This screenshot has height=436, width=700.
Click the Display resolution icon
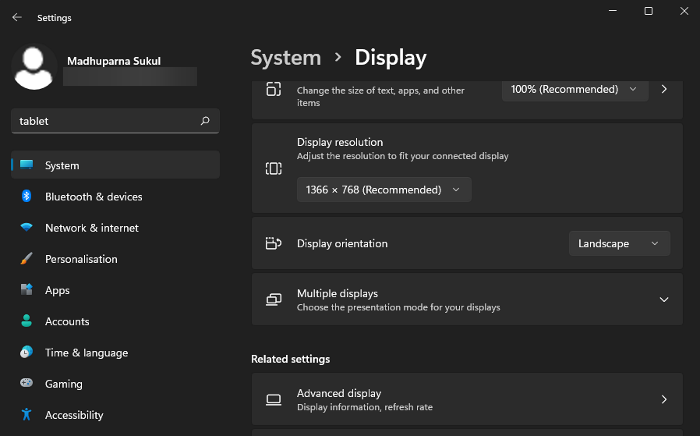[274, 168]
